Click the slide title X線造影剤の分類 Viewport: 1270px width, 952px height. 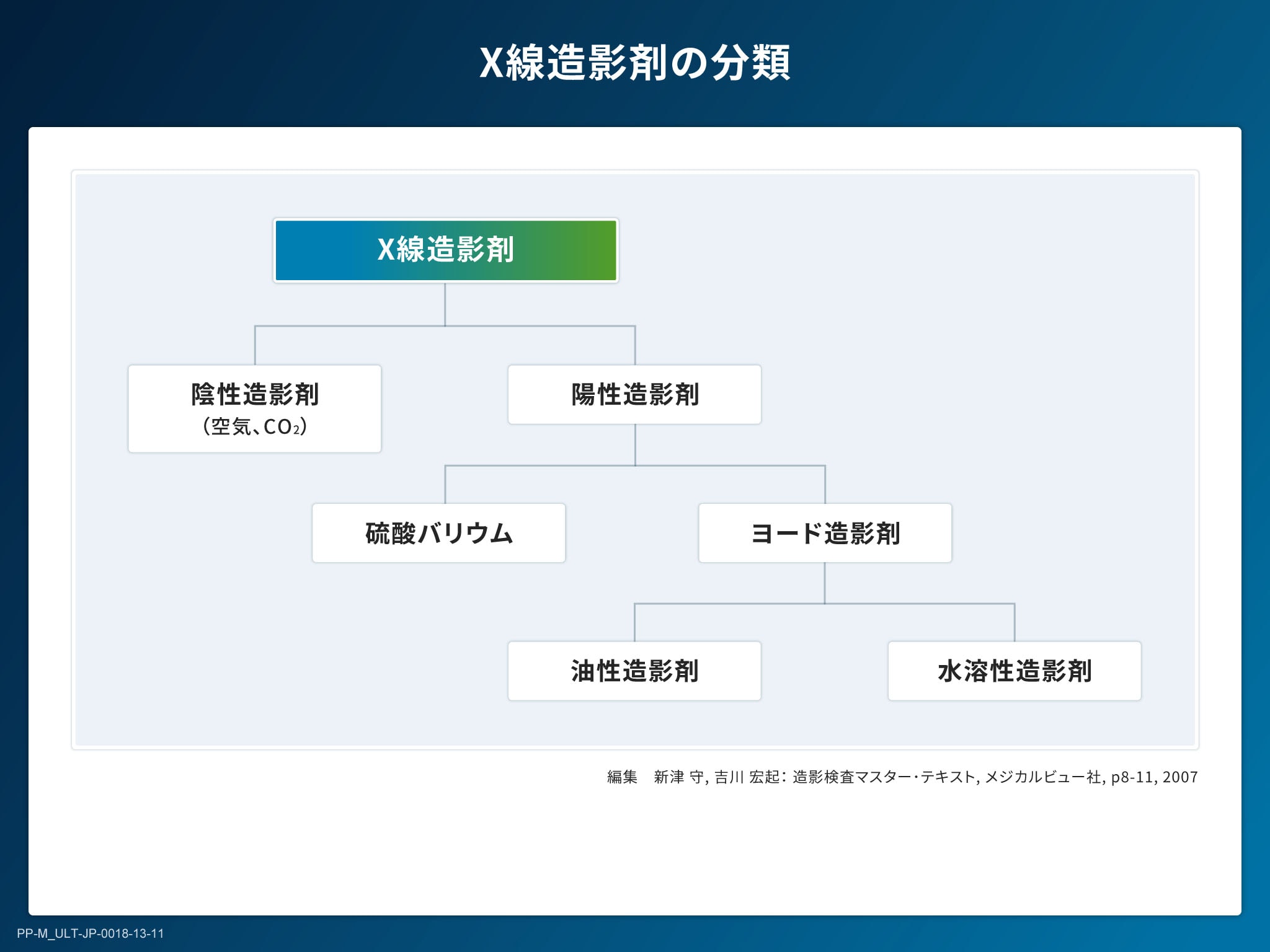[x=635, y=63]
